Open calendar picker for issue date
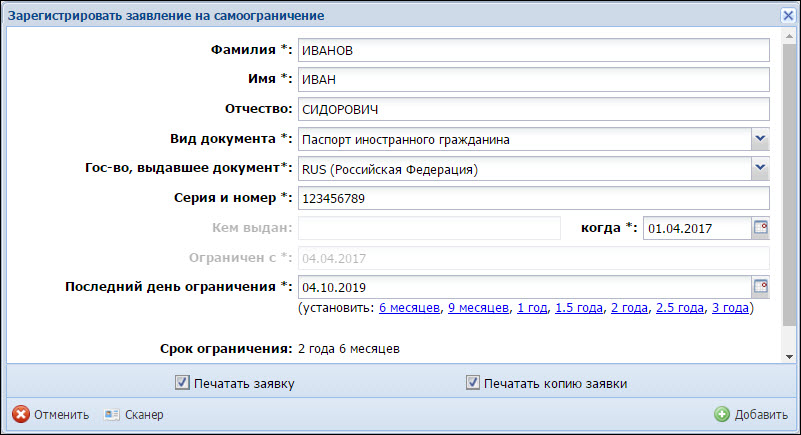The width and height of the screenshot is (801, 435). point(760,228)
